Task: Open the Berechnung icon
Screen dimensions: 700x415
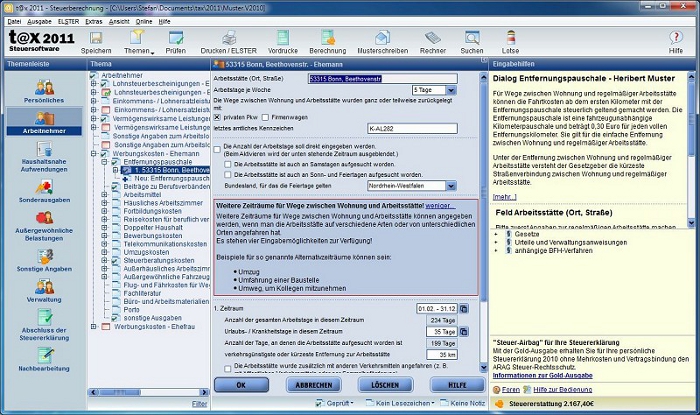Action: [327, 38]
